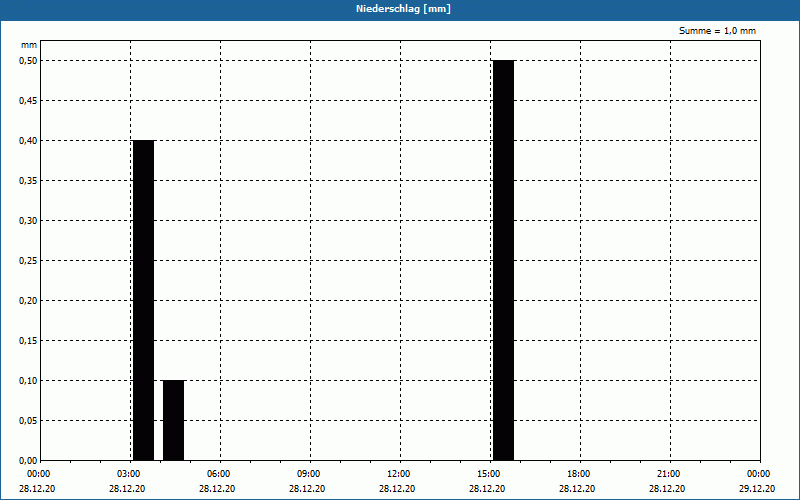Click the 0,05 y-axis value
This screenshot has width=800, height=500.
[x=28, y=420]
